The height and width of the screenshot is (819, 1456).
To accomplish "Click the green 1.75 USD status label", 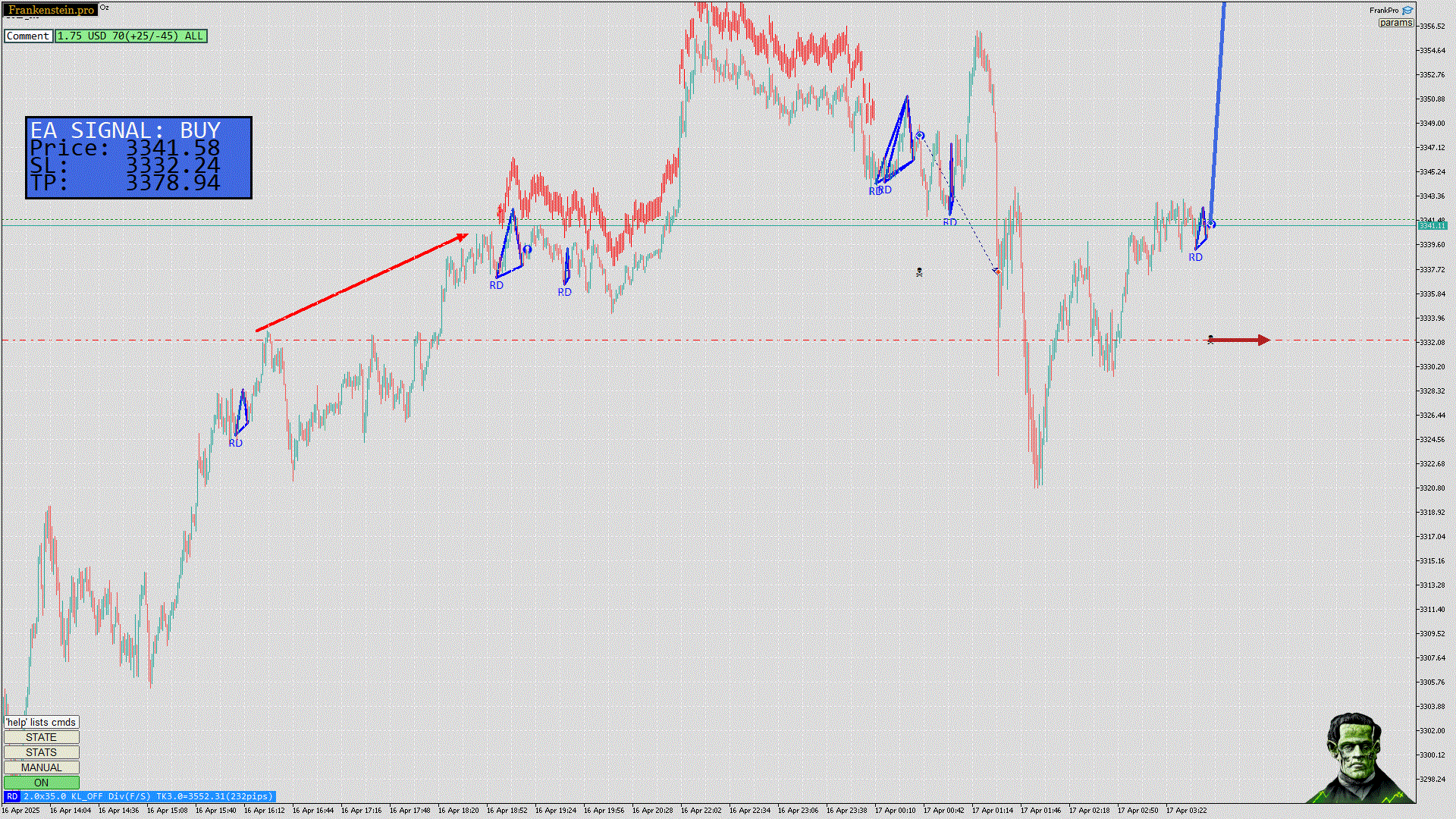I will tap(130, 36).
